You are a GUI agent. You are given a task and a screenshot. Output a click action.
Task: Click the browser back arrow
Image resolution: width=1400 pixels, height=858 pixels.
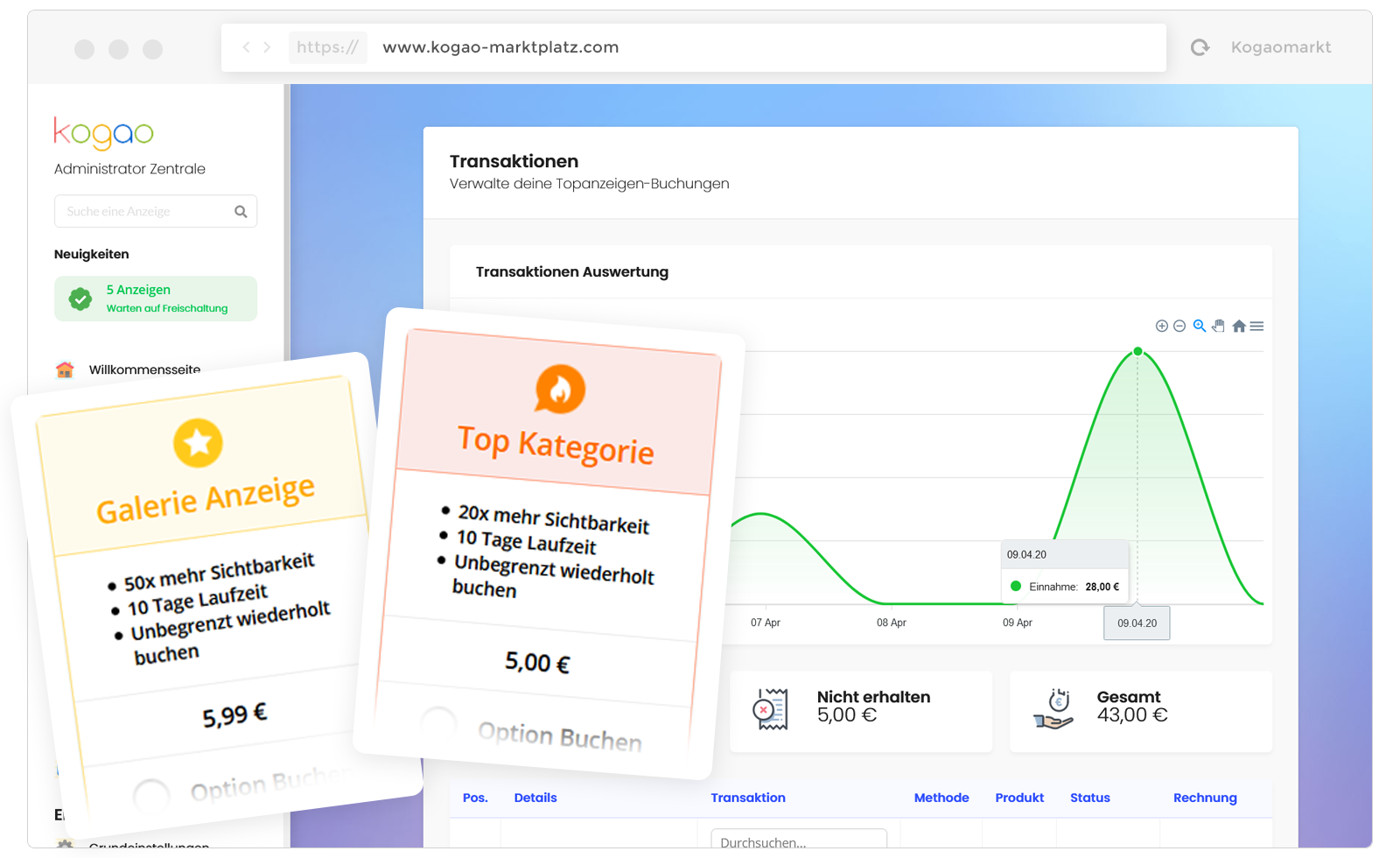pos(246,47)
